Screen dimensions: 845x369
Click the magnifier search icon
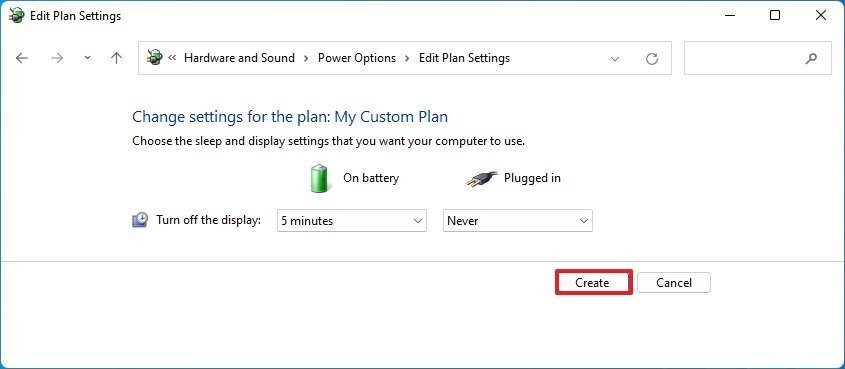[x=811, y=58]
